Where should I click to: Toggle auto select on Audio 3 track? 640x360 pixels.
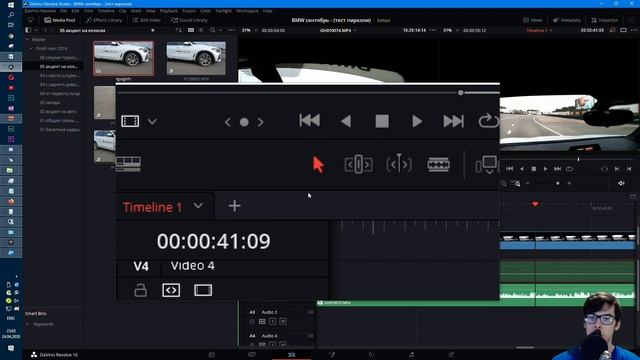coord(262,322)
